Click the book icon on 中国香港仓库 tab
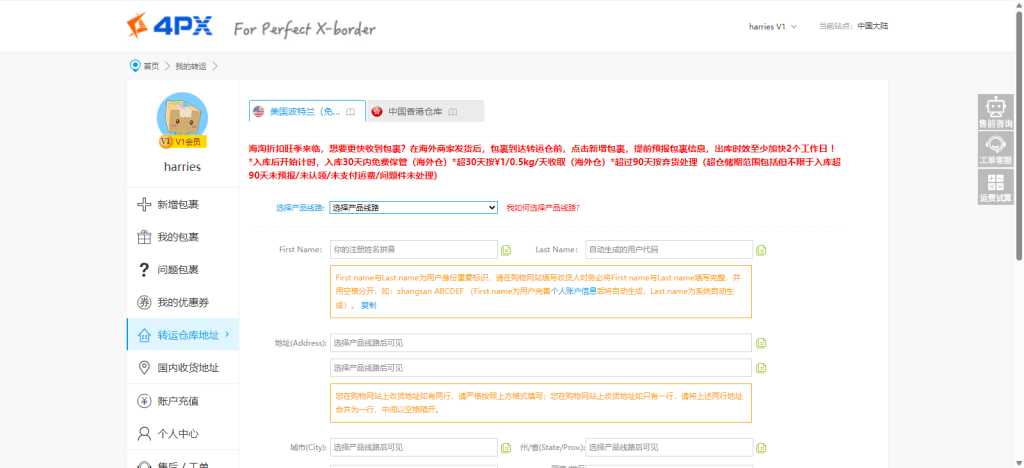Viewport: 1024px width, 468px height. (453, 111)
